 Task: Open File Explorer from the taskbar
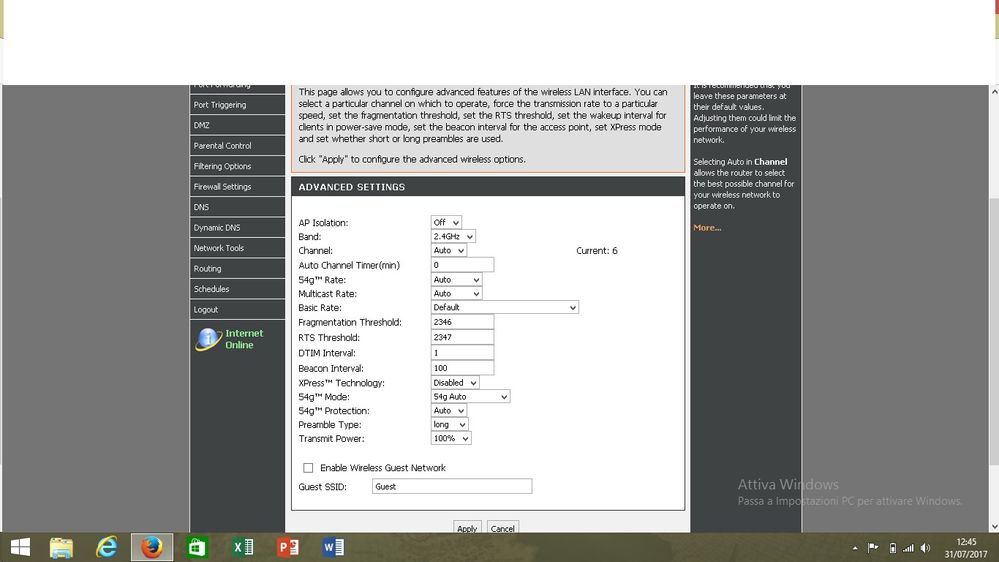point(61,547)
